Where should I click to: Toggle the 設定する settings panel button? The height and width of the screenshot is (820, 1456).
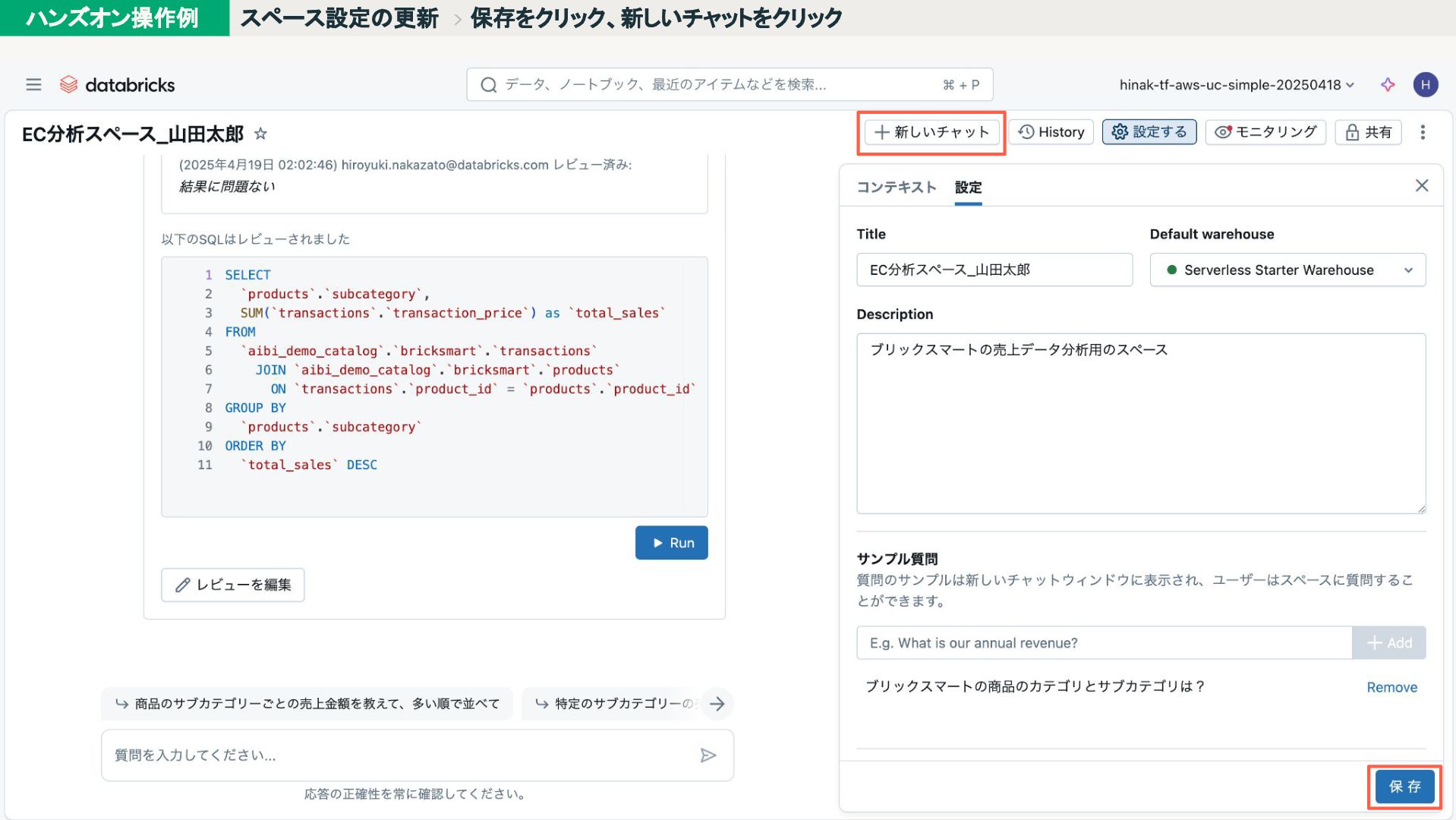[1149, 132]
